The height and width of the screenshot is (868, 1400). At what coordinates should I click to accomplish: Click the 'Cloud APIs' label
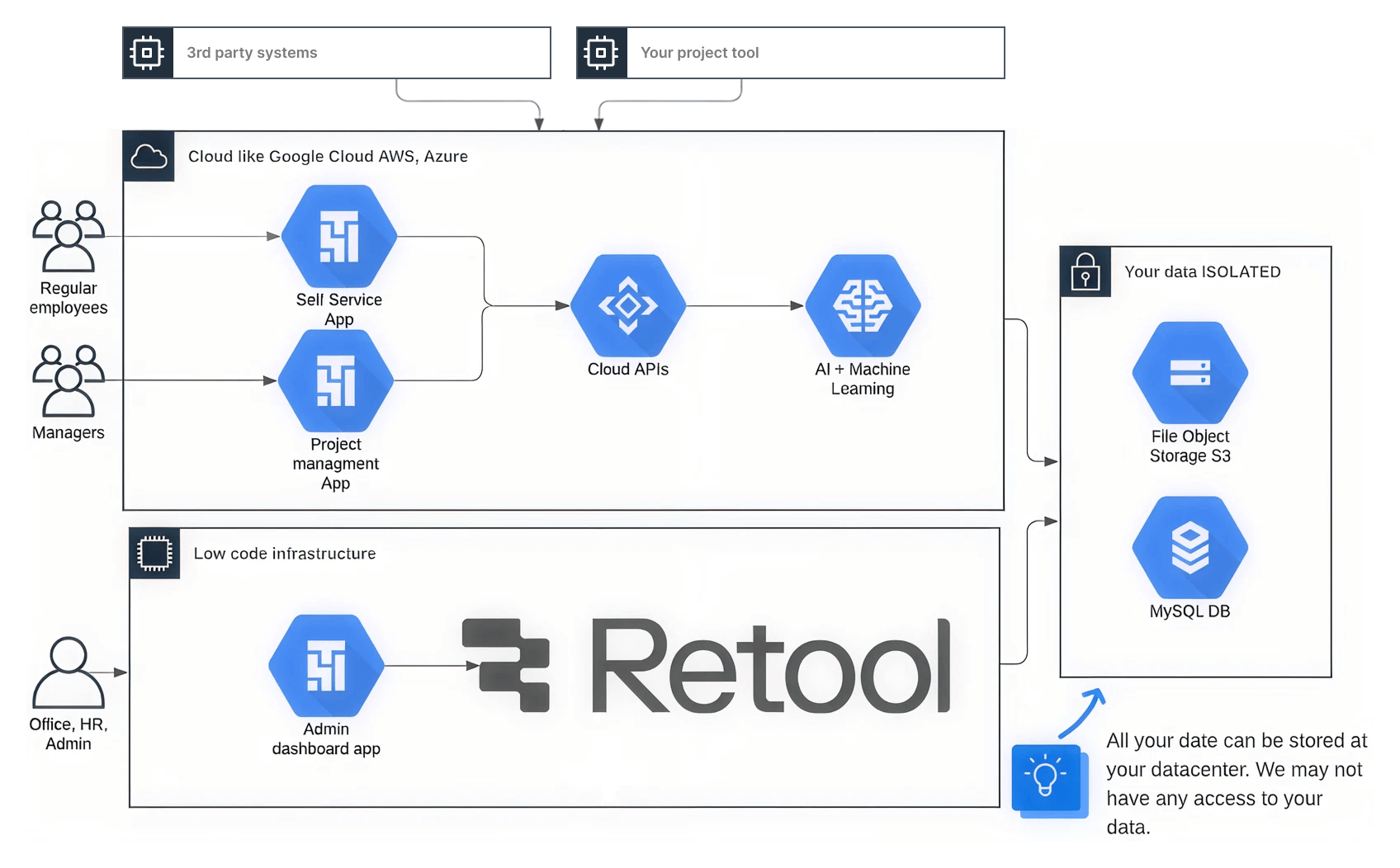pos(628,369)
